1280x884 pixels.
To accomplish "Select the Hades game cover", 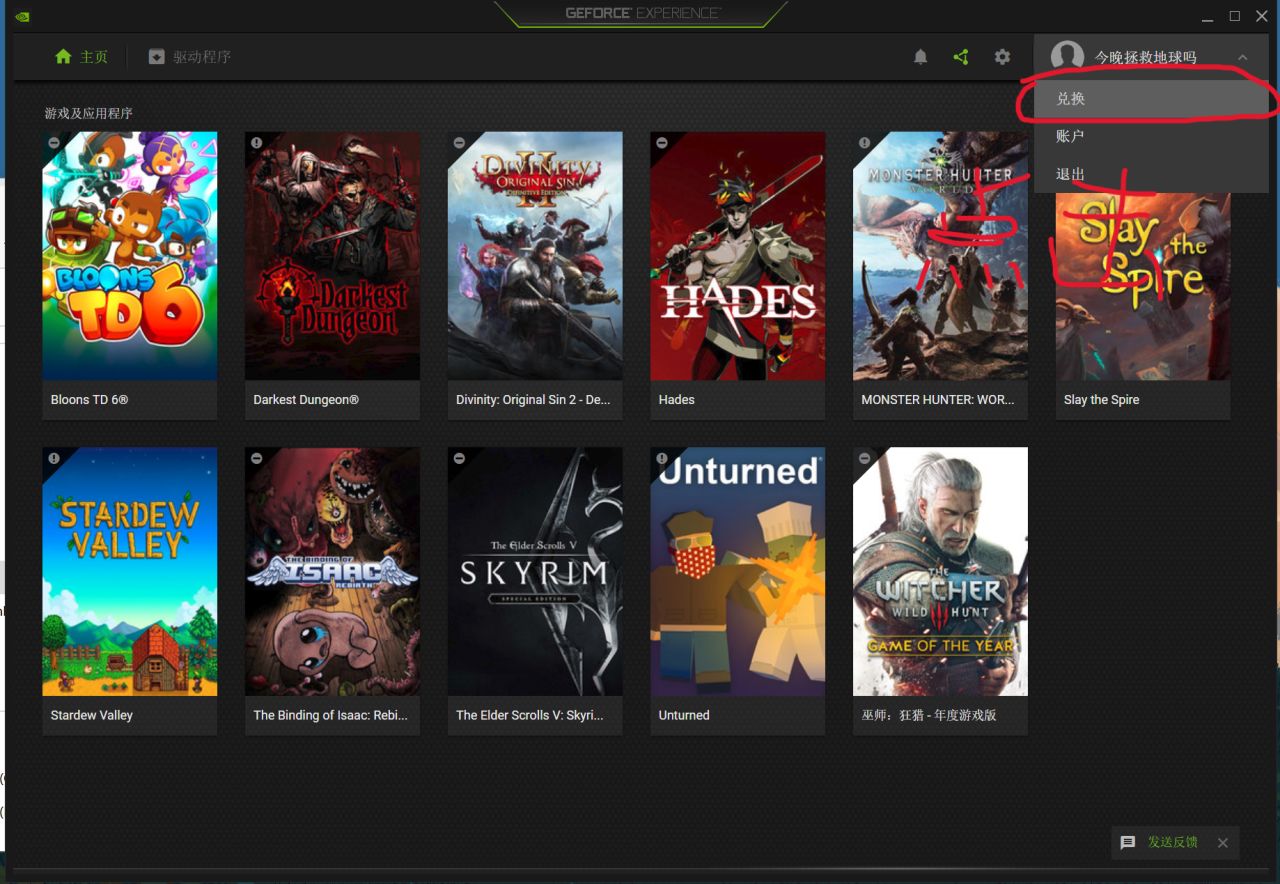I will 738,256.
